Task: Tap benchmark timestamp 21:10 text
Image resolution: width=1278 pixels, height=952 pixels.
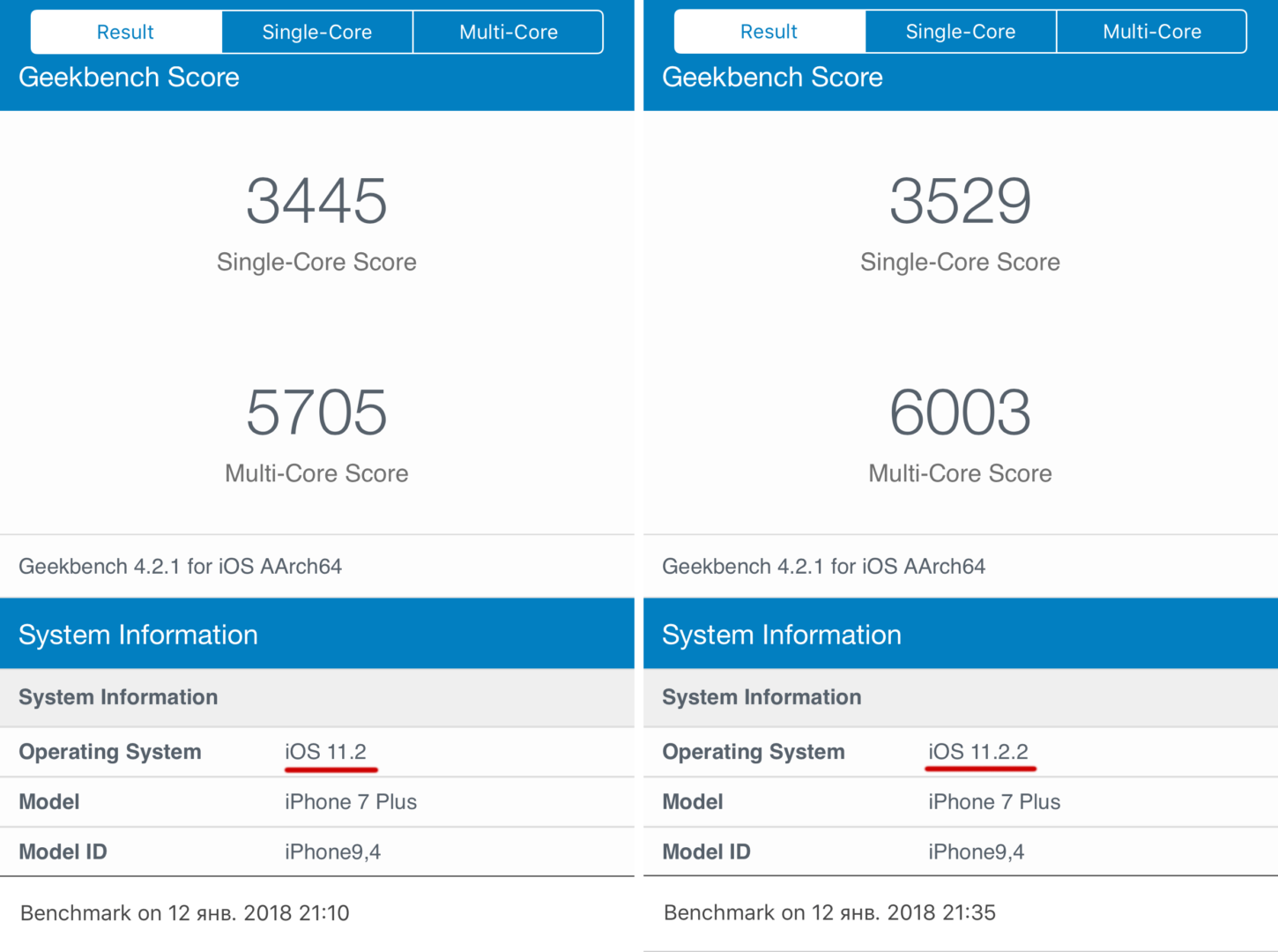Action: (185, 913)
